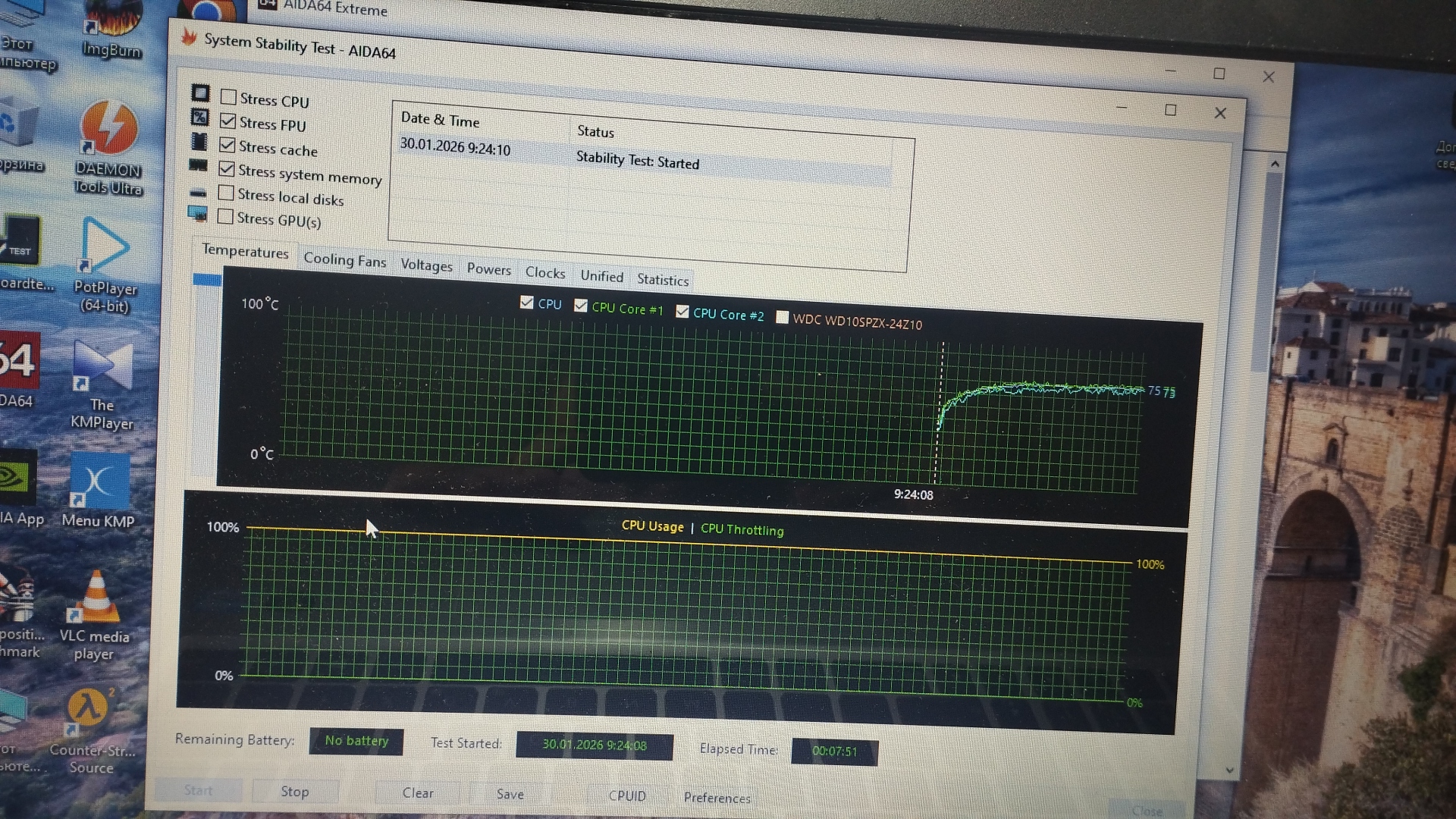The height and width of the screenshot is (819, 1456).
Task: Click the CPUID button
Action: coord(627,795)
